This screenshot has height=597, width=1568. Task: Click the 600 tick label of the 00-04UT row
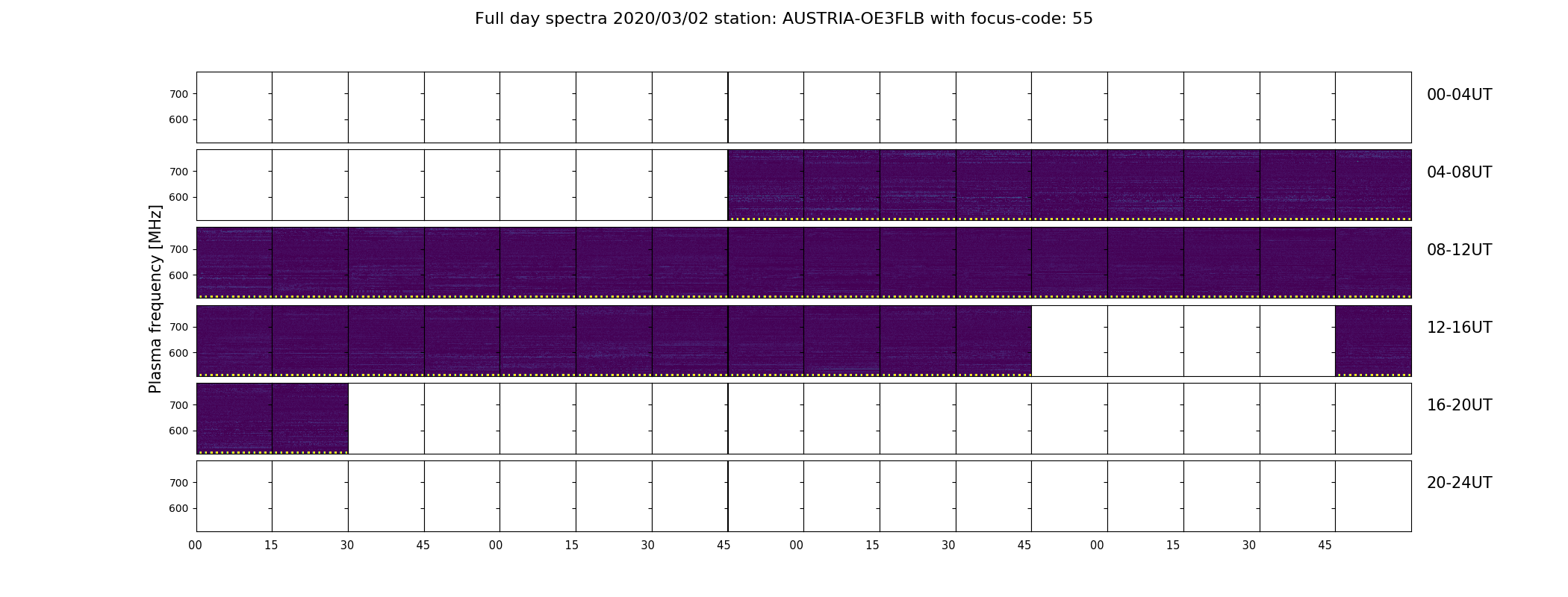click(178, 119)
